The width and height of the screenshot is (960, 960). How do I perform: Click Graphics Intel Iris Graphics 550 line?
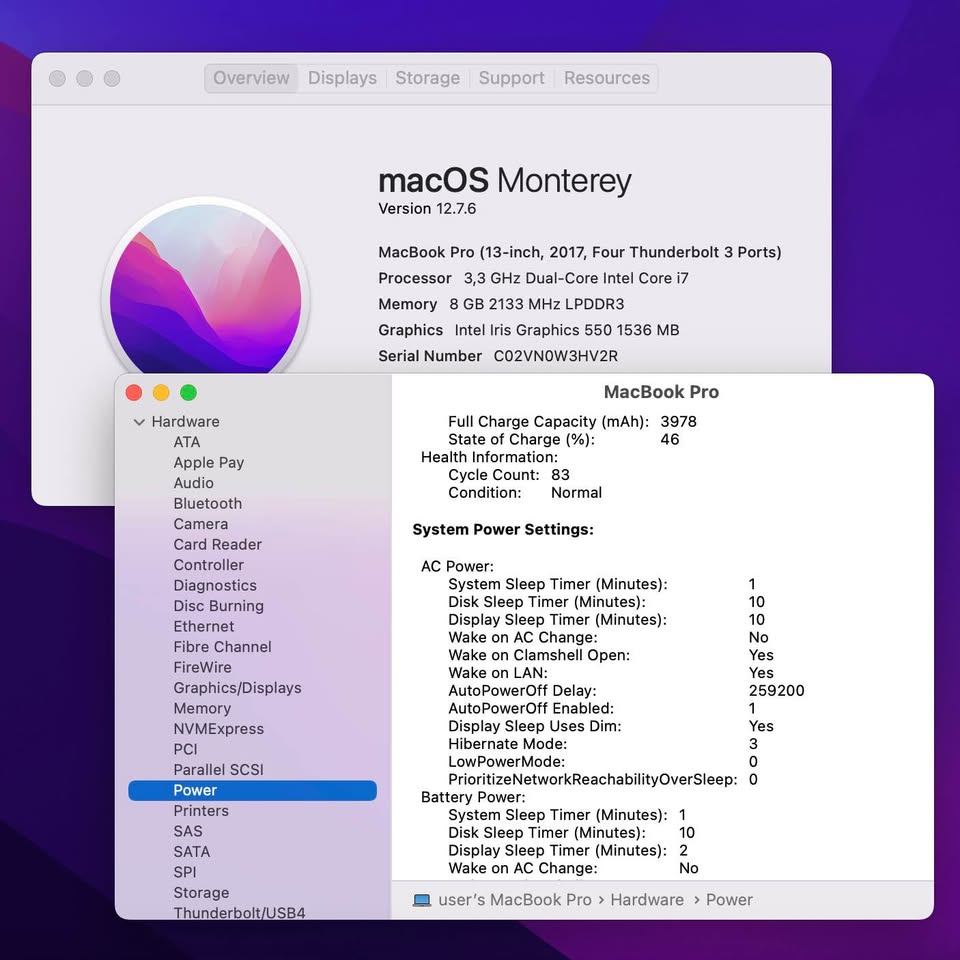pos(529,331)
